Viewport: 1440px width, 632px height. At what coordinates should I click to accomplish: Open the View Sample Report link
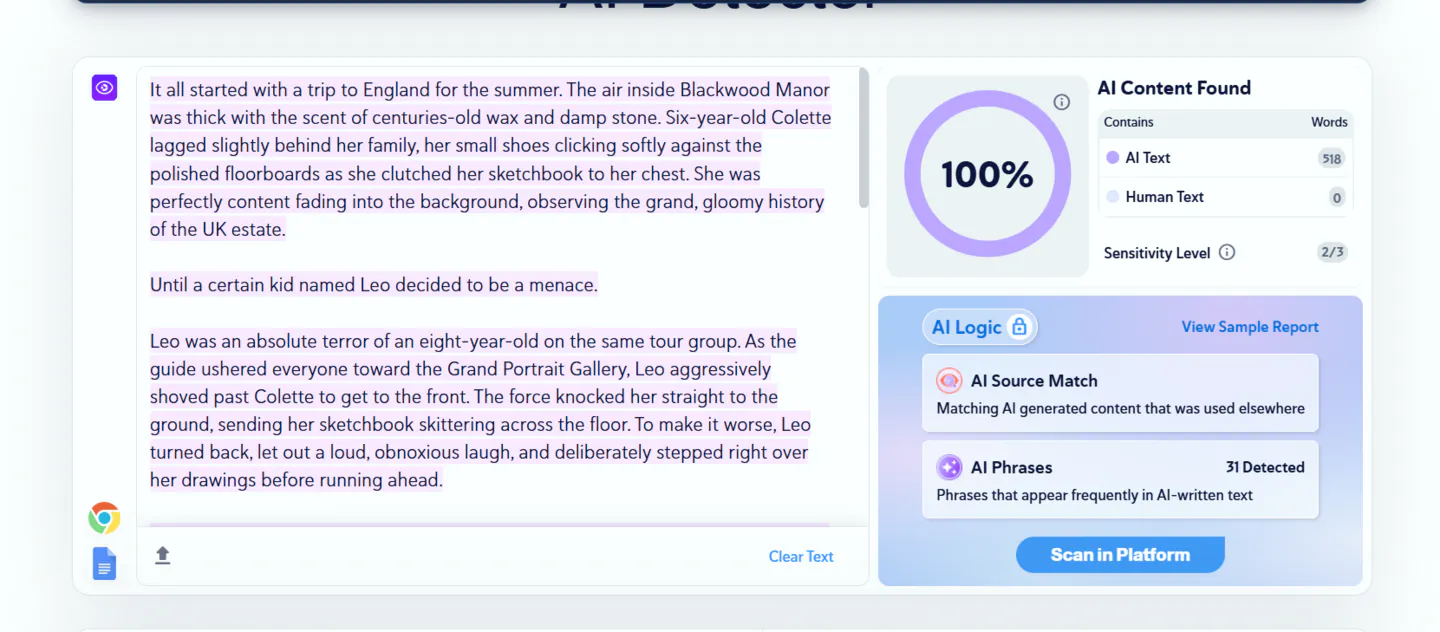(x=1250, y=327)
